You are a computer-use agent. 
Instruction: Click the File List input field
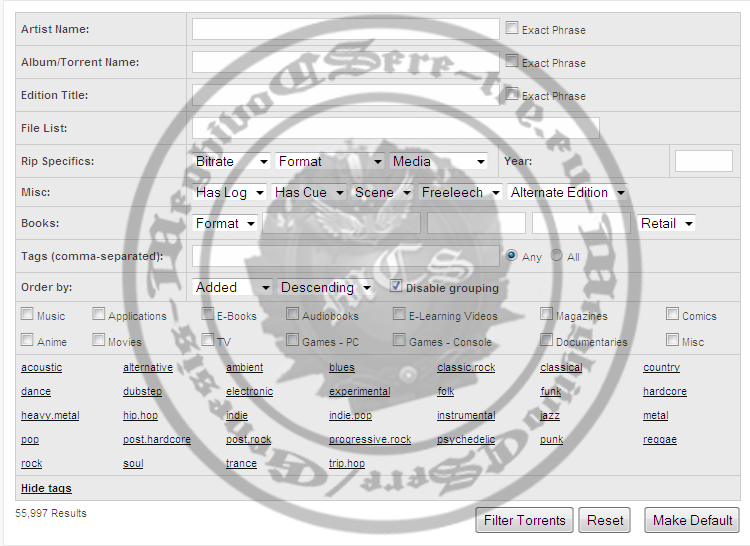coord(396,128)
